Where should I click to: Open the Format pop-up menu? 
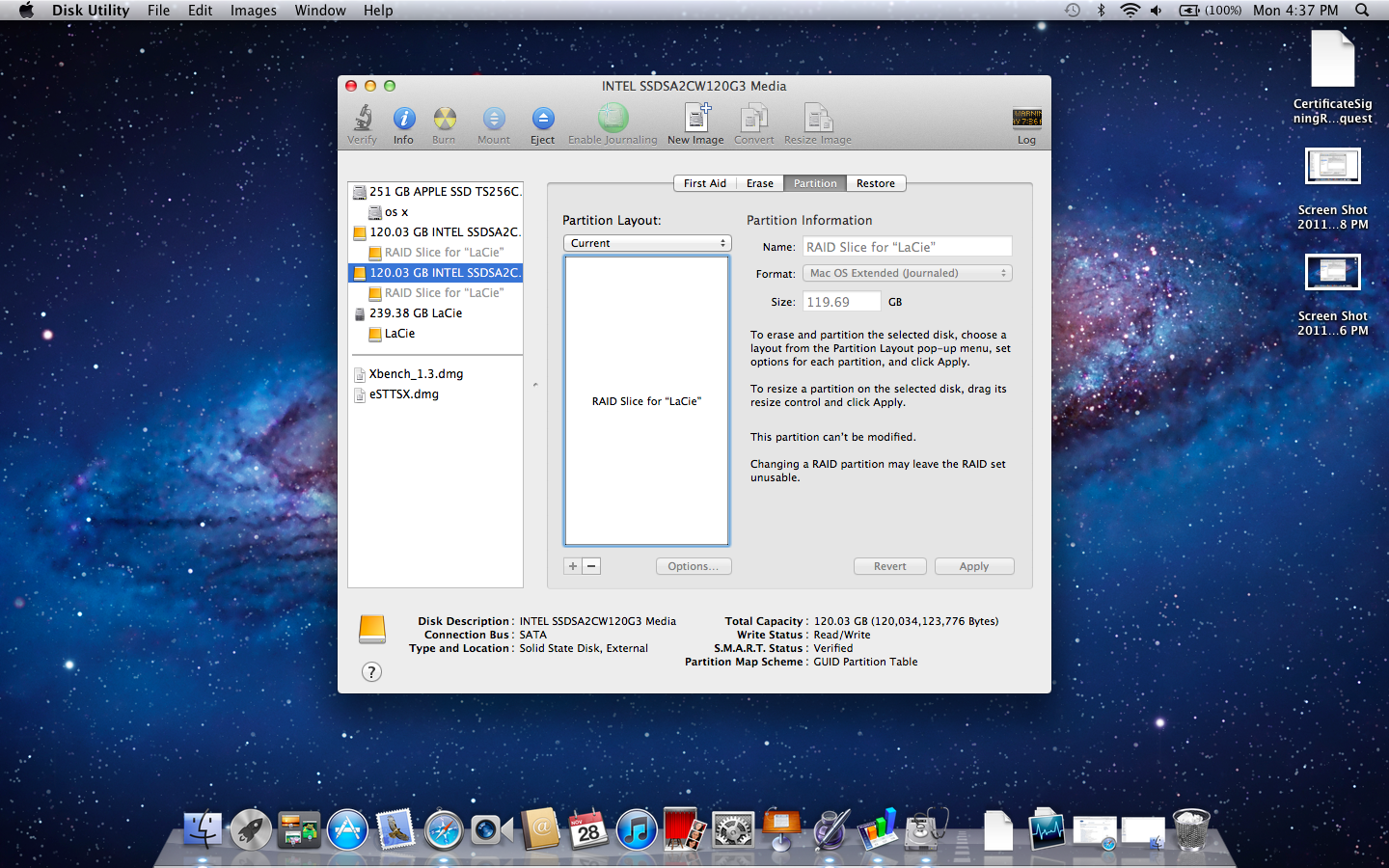(908, 273)
